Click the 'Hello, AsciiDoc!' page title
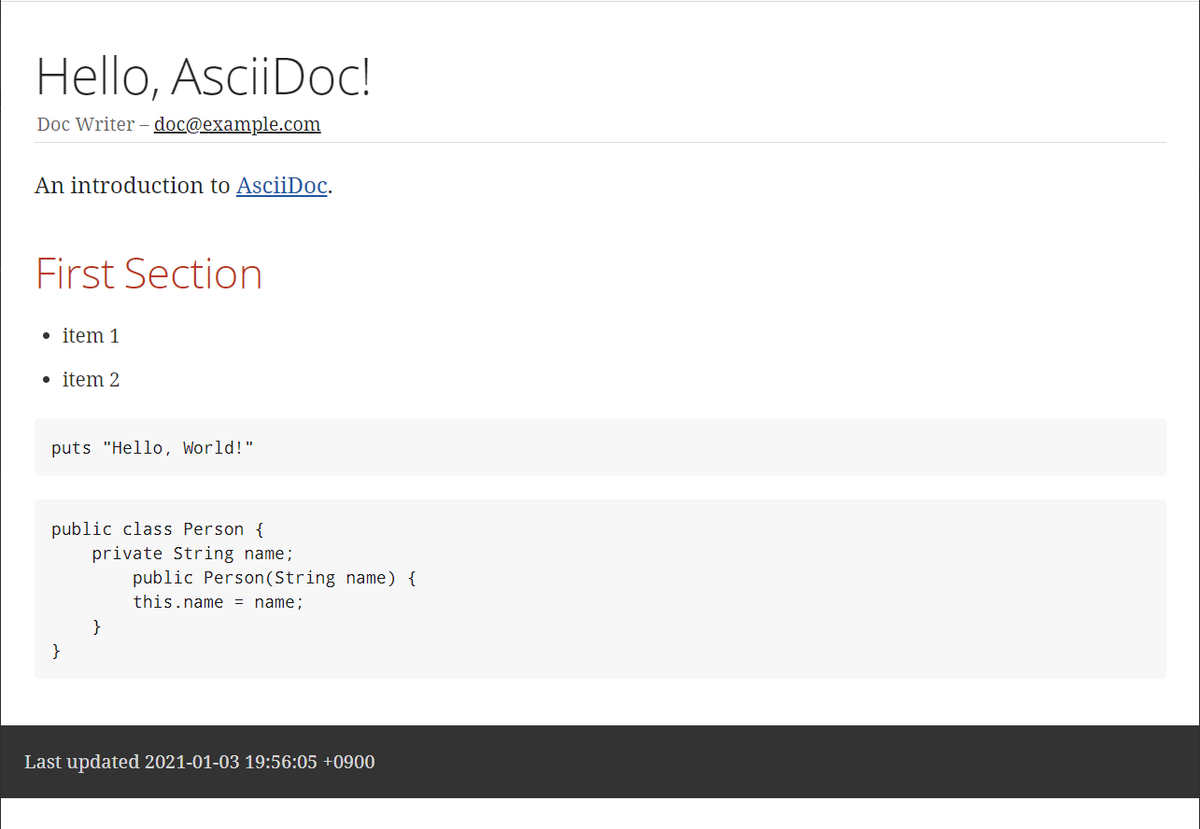Viewport: 1200px width, 829px height. (203, 76)
